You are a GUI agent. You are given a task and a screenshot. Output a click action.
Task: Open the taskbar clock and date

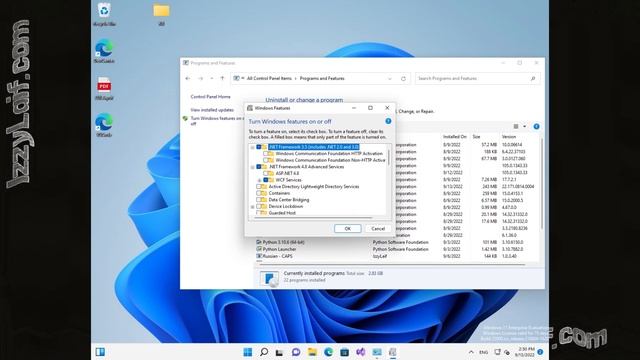click(x=524, y=352)
